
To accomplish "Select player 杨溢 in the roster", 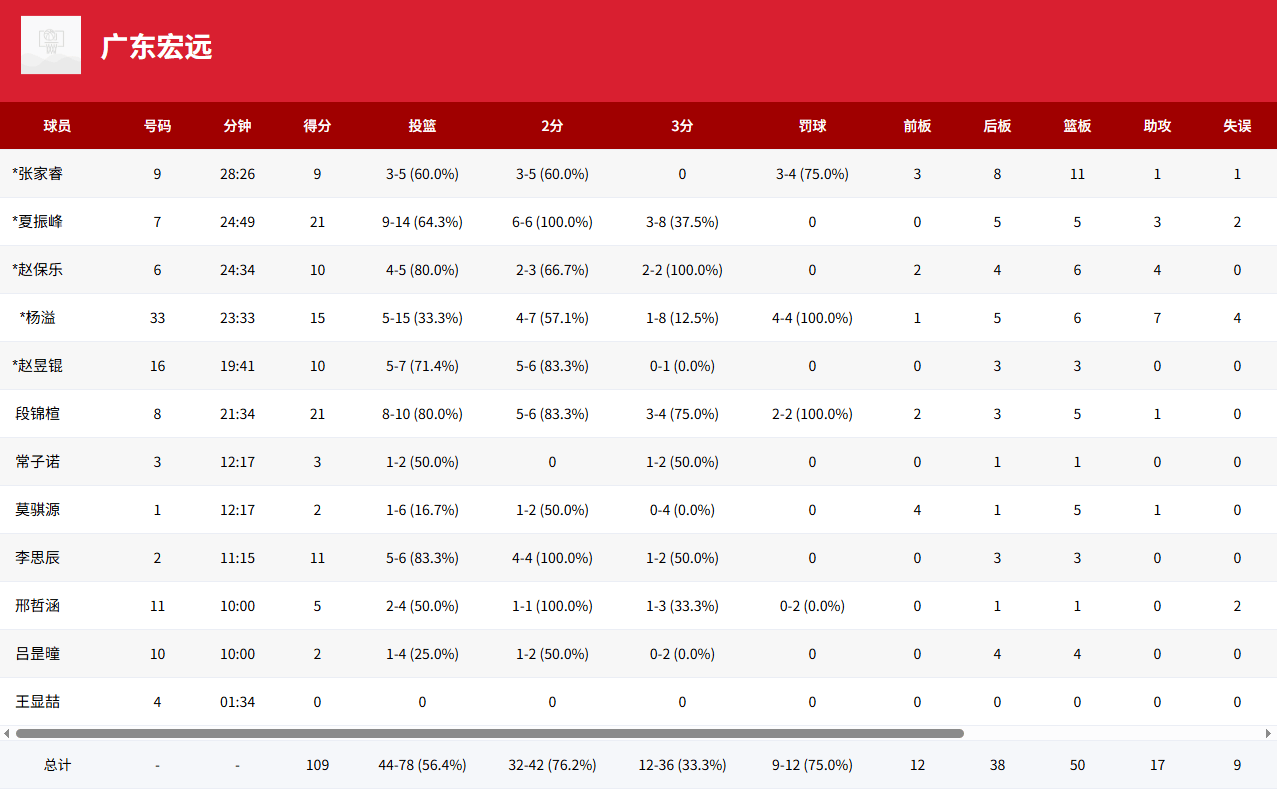I will pos(40,318).
